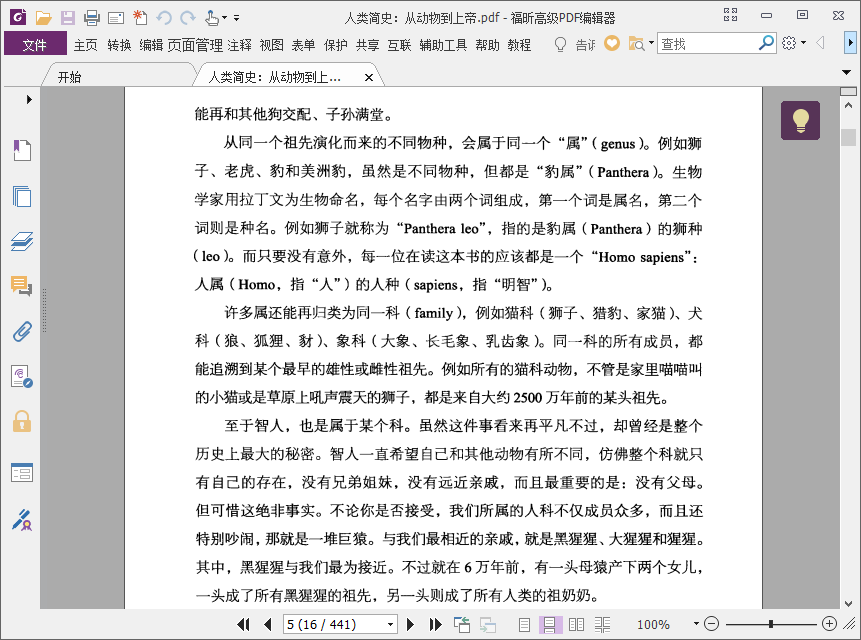Expand the advanced find options dropdown

click(651, 43)
